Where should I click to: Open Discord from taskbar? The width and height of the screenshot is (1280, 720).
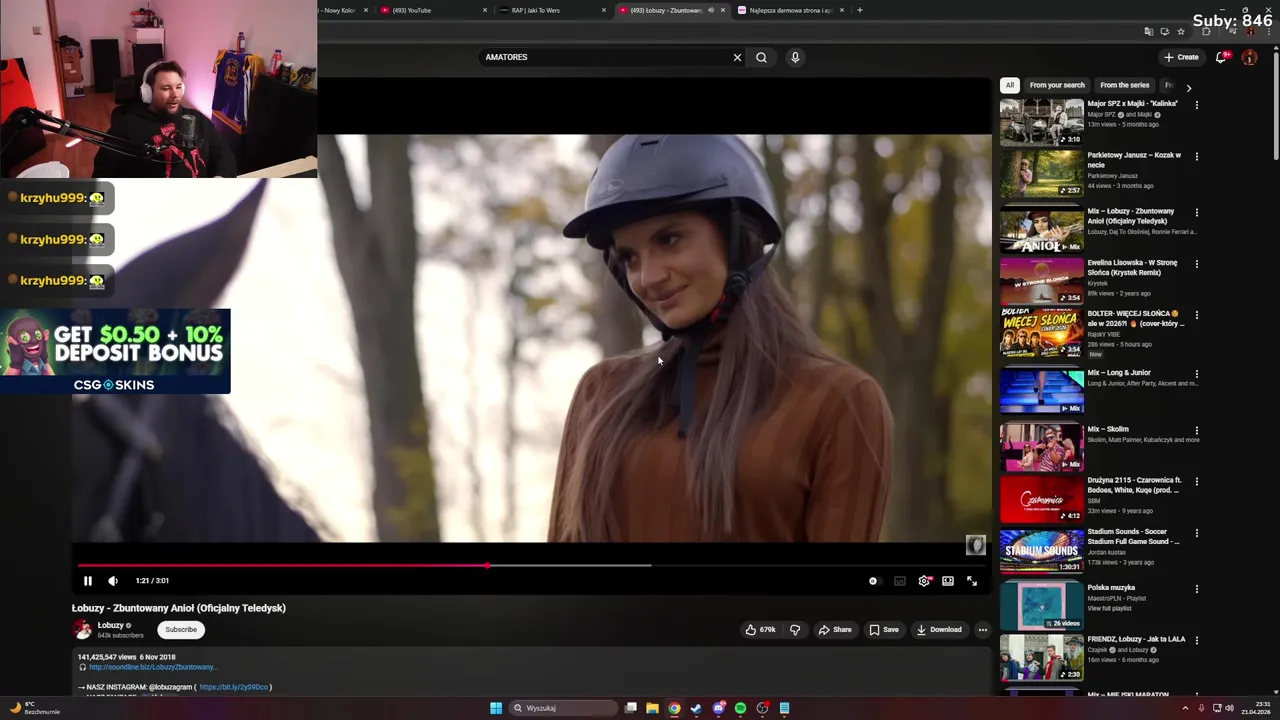pyautogui.click(x=718, y=708)
